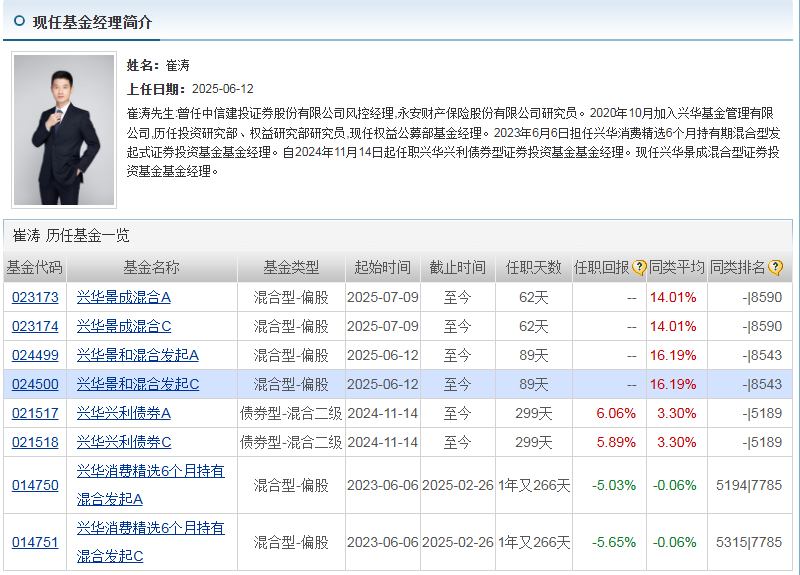The image size is (800, 575).
Task: Click the 起始时间 column header
Action: [383, 267]
